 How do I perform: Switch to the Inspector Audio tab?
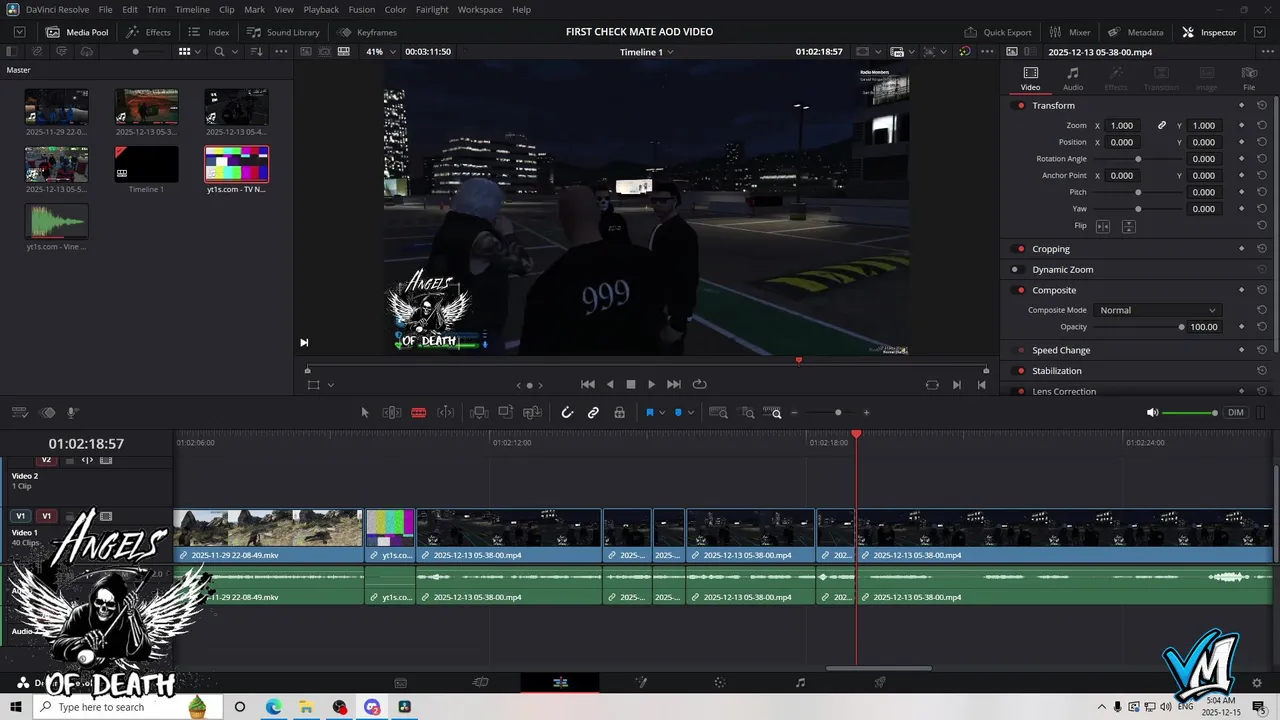(x=1072, y=79)
